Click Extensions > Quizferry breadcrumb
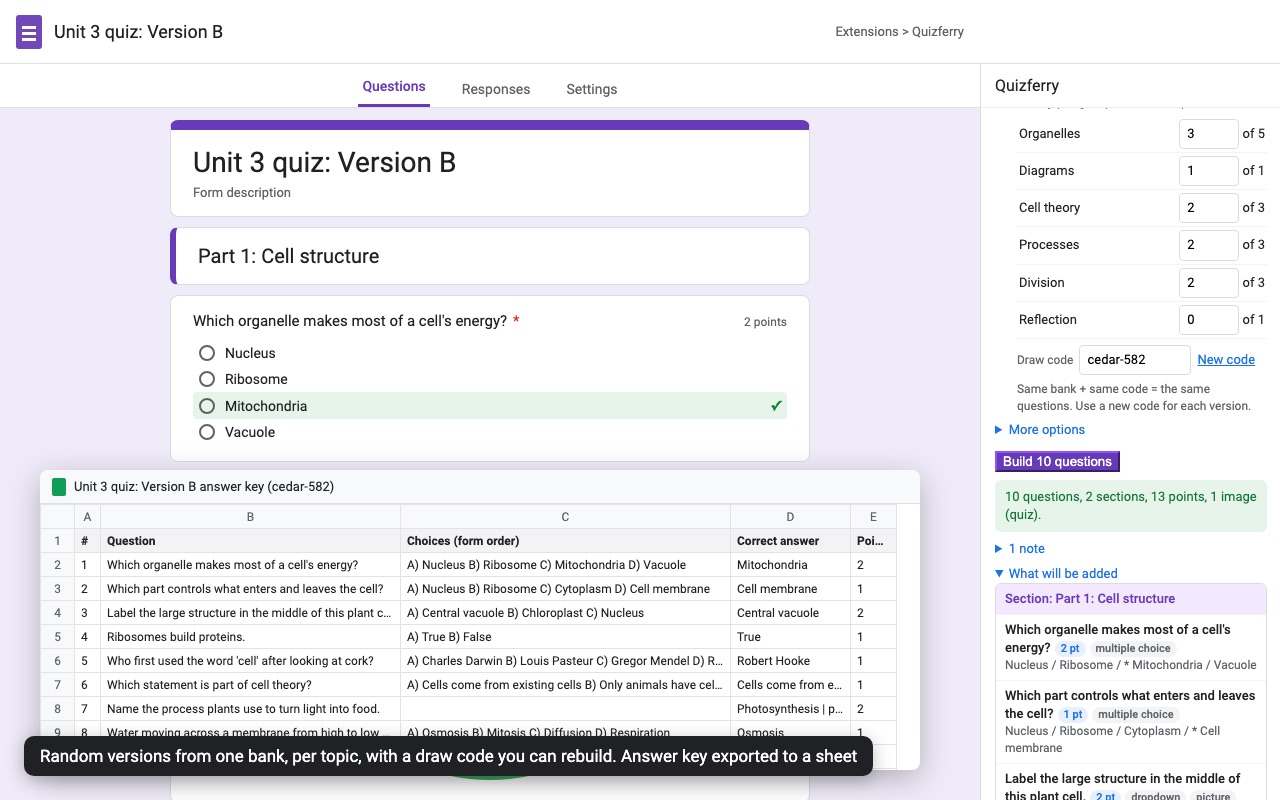The height and width of the screenshot is (800, 1280). [x=900, y=32]
